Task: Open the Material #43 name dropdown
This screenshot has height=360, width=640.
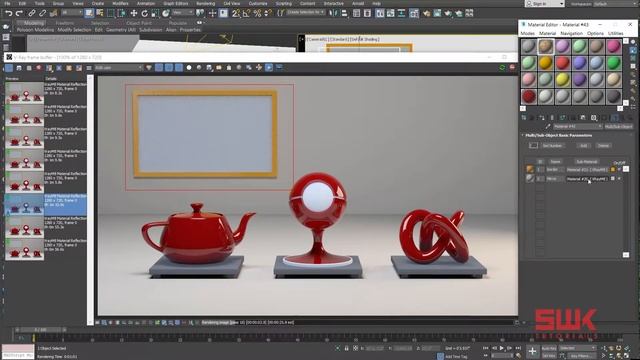Action: click(x=578, y=127)
